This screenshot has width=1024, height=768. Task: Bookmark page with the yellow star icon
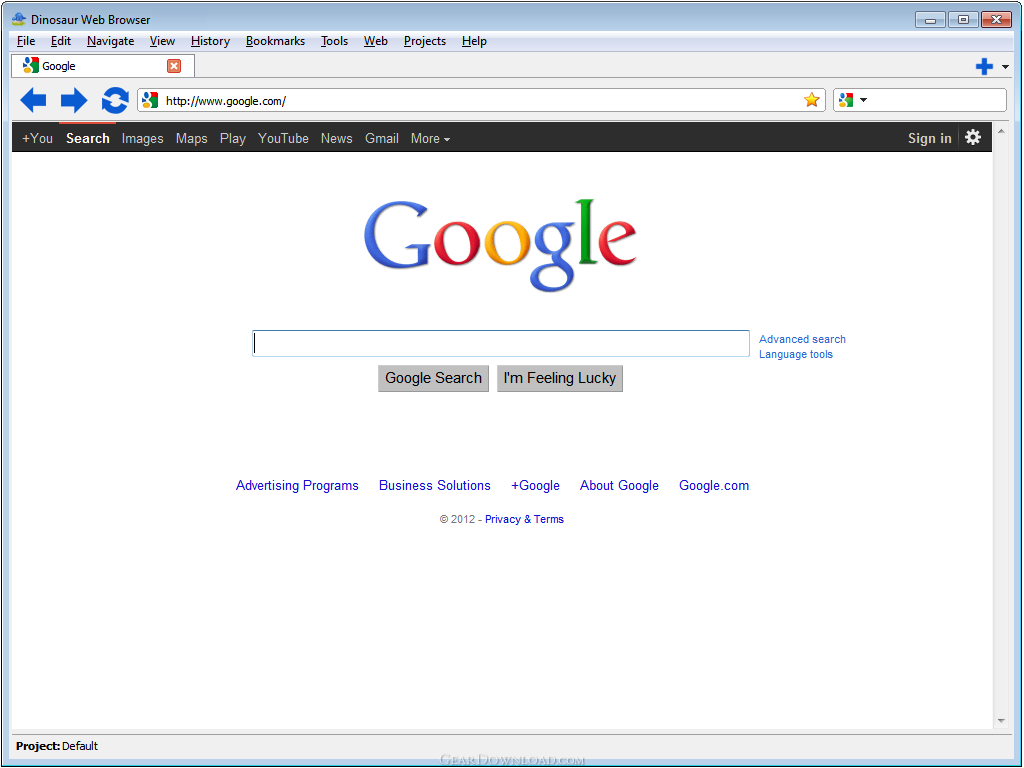pyautogui.click(x=812, y=100)
